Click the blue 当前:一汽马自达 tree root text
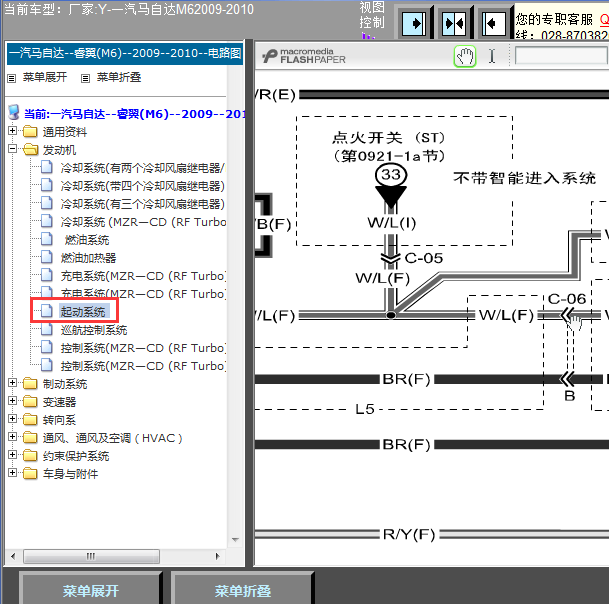 point(134,114)
